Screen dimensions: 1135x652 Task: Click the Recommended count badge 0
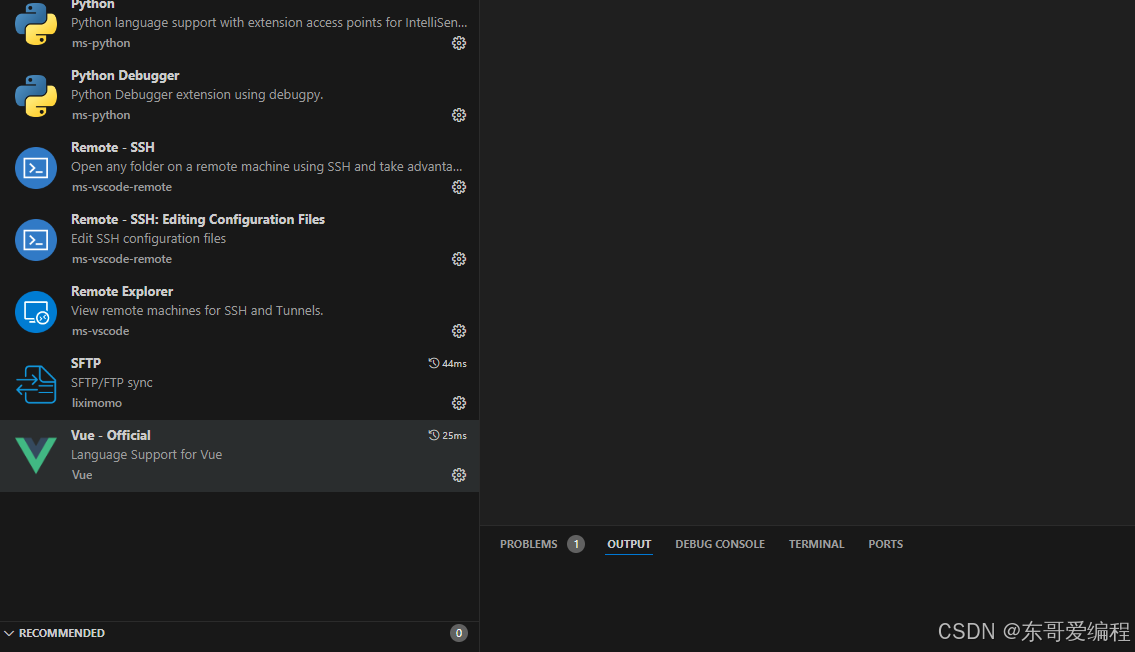[x=459, y=633]
